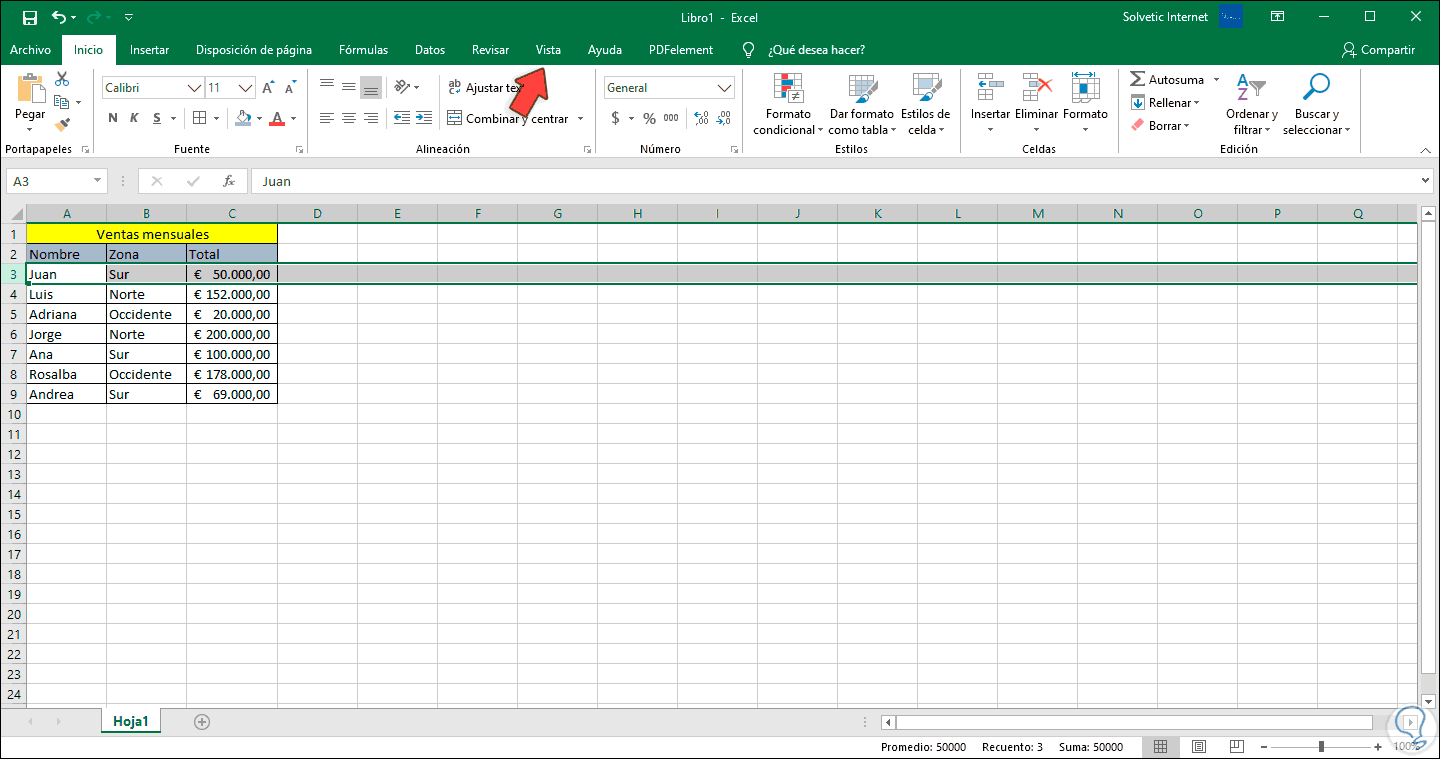1440x759 pixels.
Task: Expand the formula bar
Action: [1425, 181]
